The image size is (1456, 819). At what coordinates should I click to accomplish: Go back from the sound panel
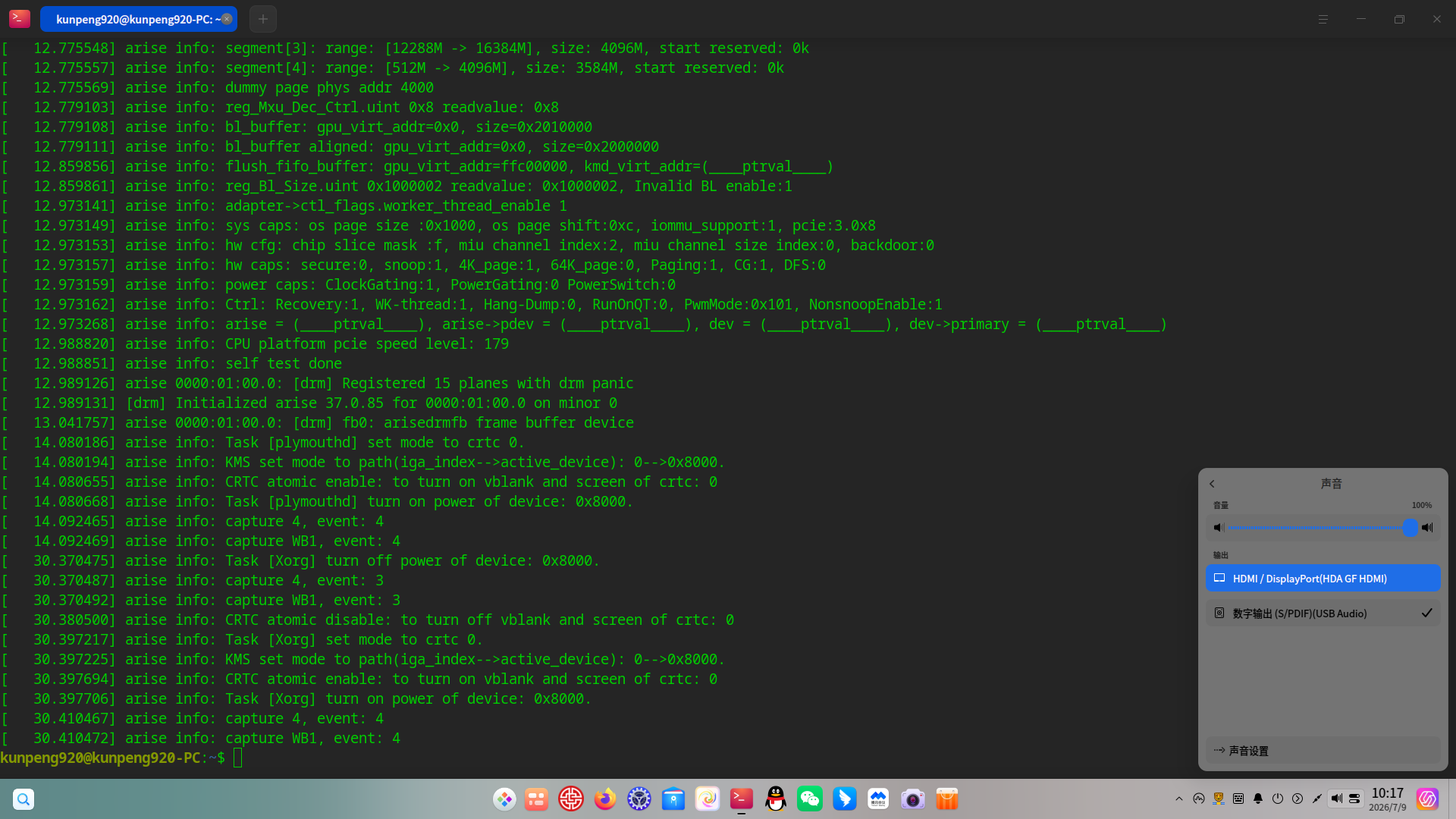[x=1212, y=484]
